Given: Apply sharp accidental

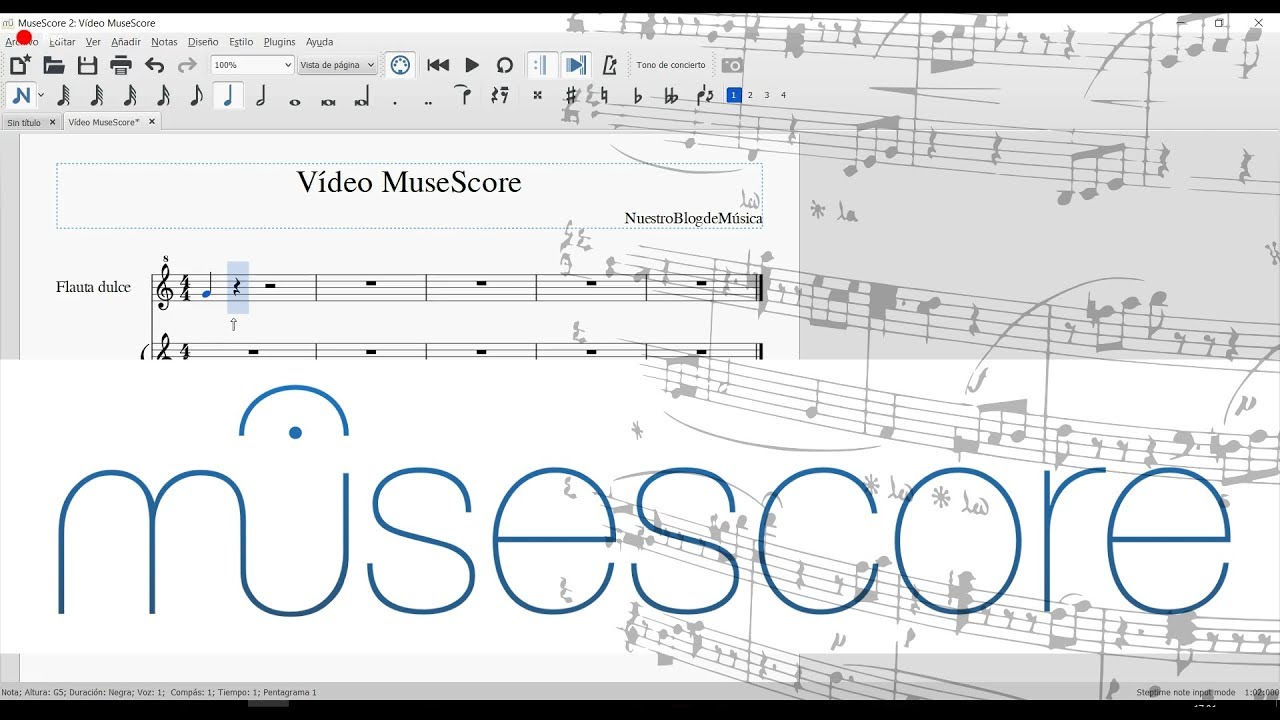Looking at the screenshot, I should click(571, 95).
